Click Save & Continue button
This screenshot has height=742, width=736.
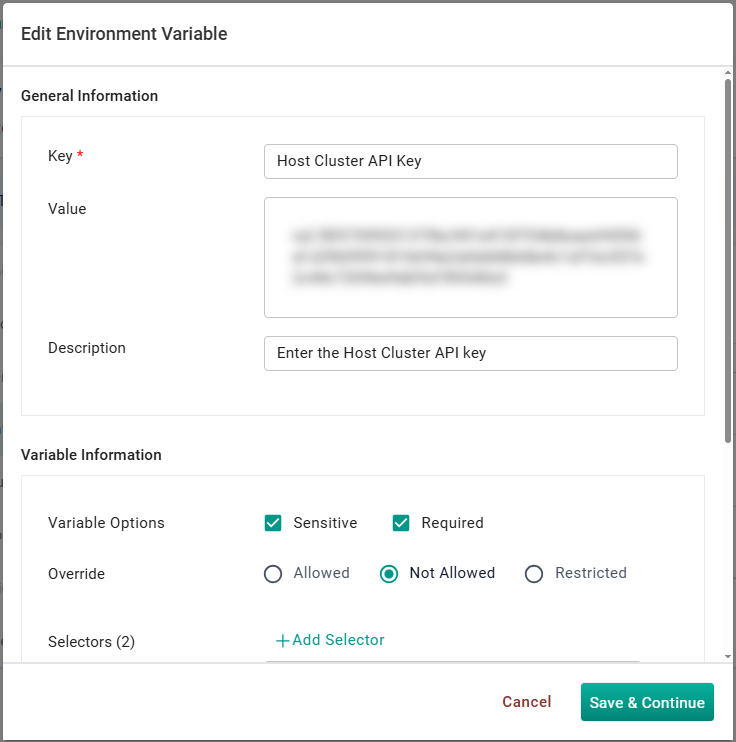click(647, 702)
